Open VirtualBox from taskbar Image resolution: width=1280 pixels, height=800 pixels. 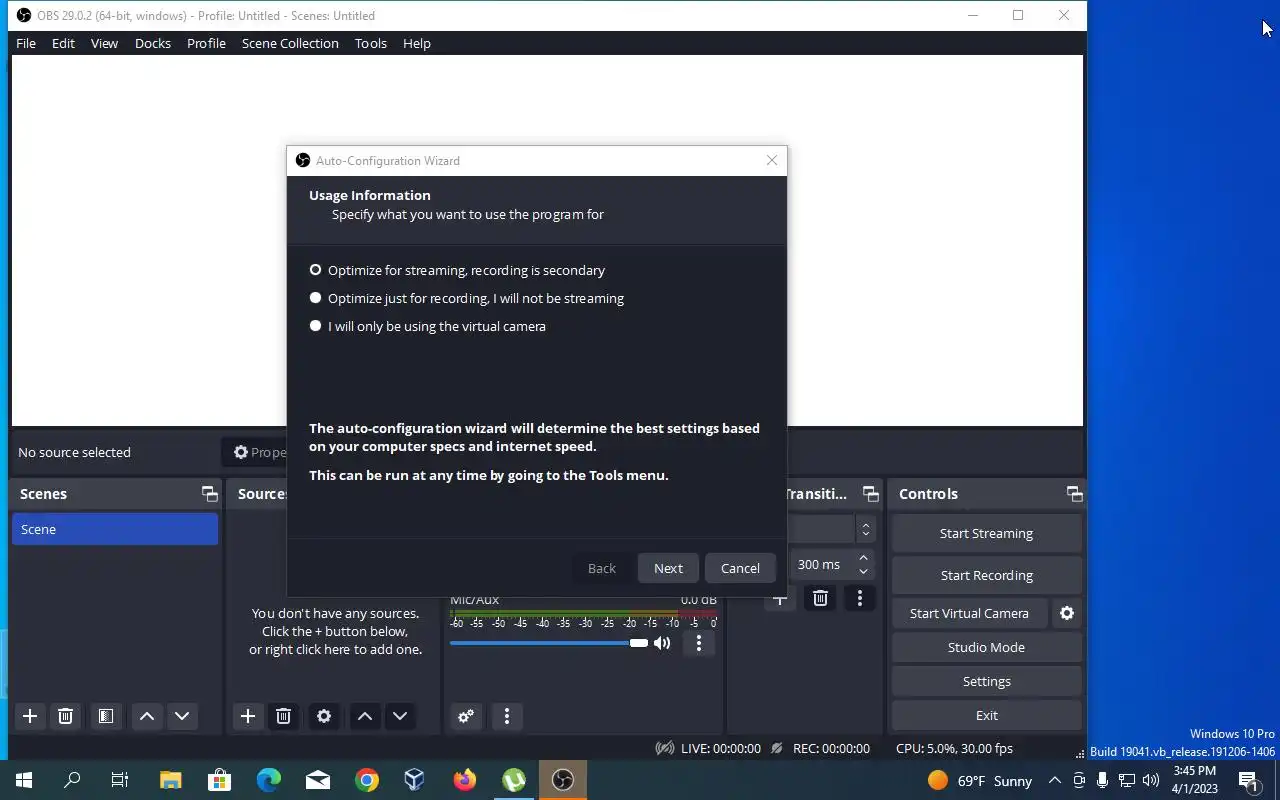pos(415,780)
